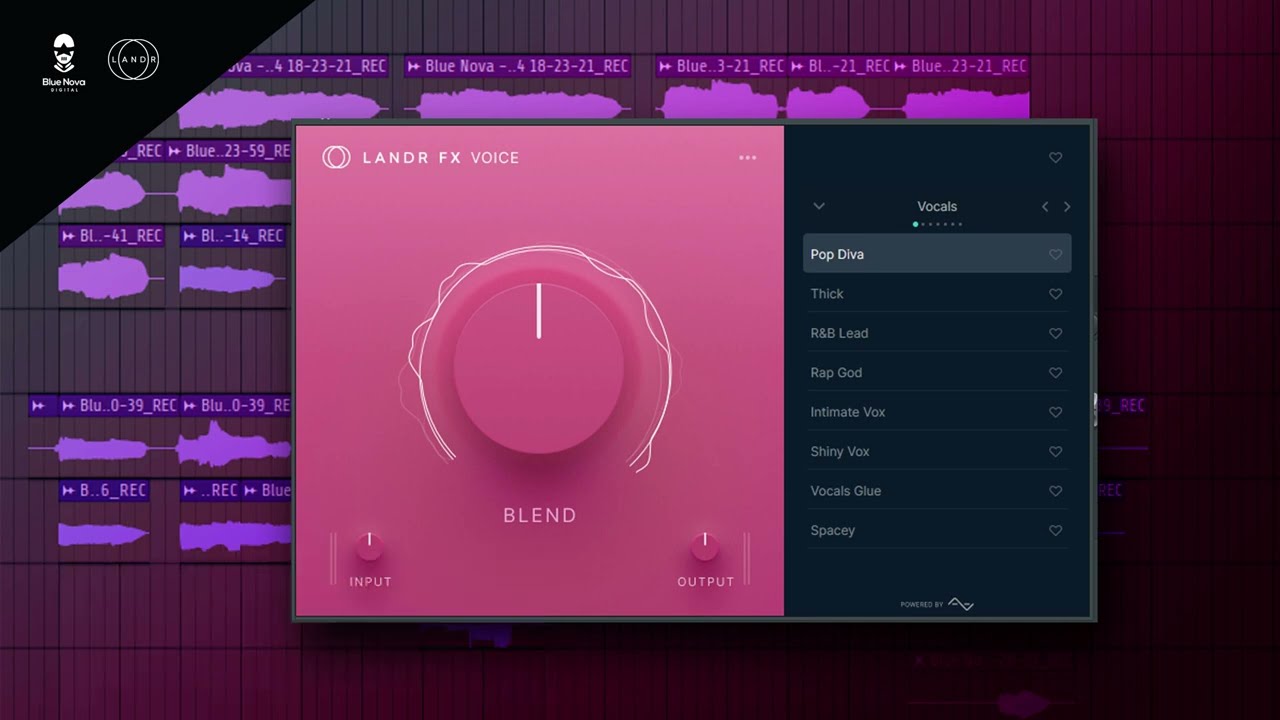
Task: Select the Blue Nova 18-23-21_REC clip header
Action: coord(517,66)
